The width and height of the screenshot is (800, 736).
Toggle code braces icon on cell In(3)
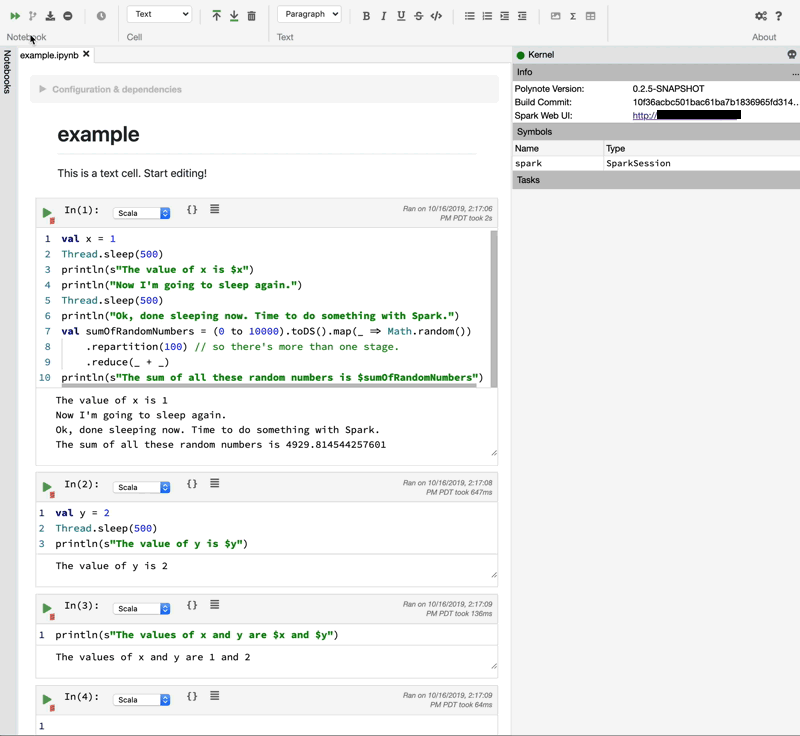pyautogui.click(x=192, y=605)
